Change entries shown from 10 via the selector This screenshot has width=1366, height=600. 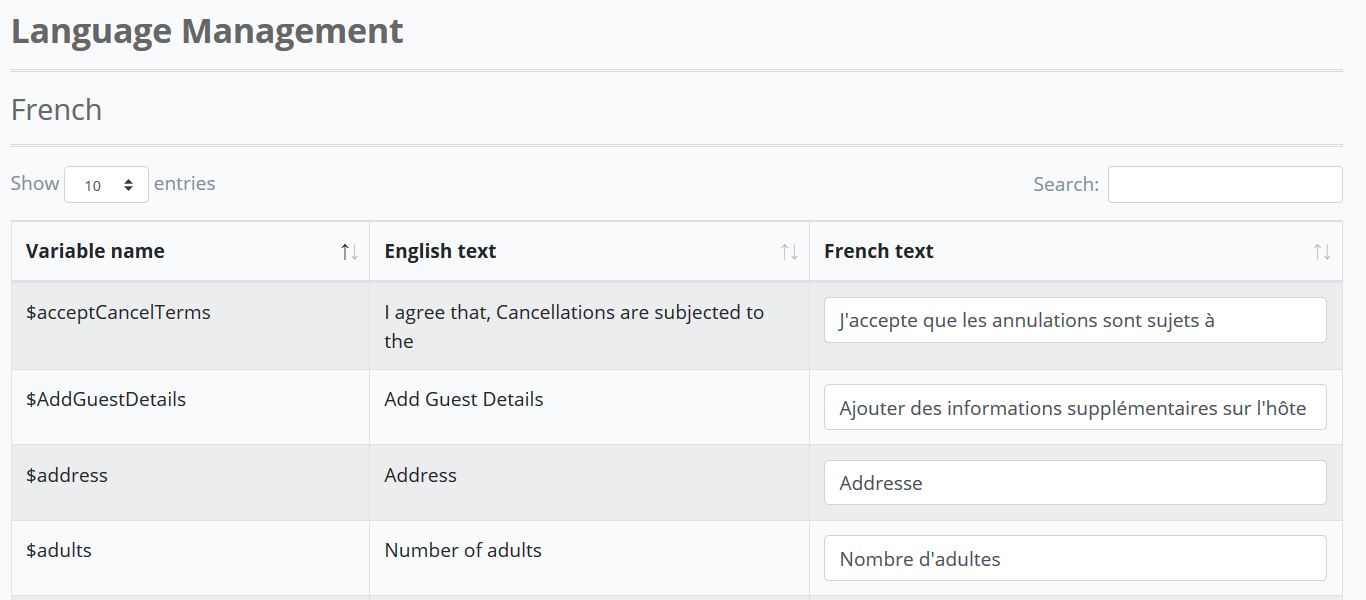(x=106, y=184)
